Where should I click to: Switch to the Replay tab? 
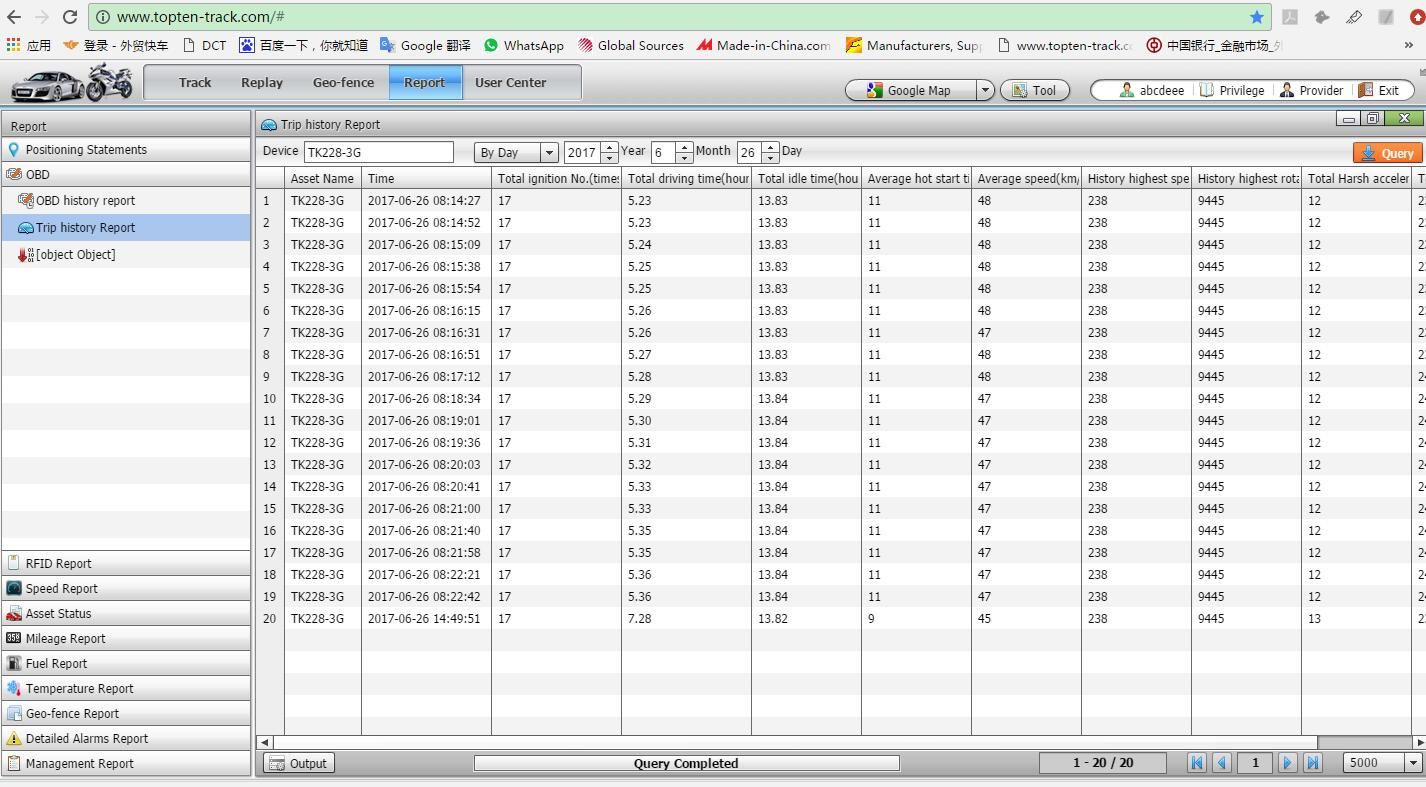tap(262, 83)
